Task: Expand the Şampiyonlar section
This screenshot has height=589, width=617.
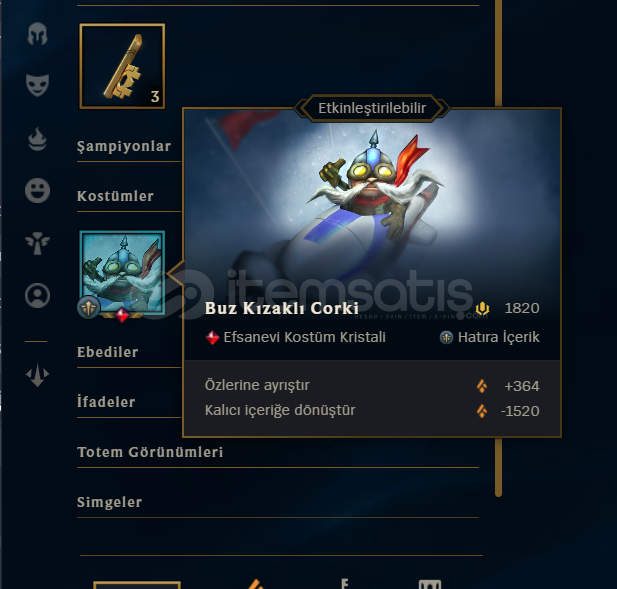Action: 124,146
